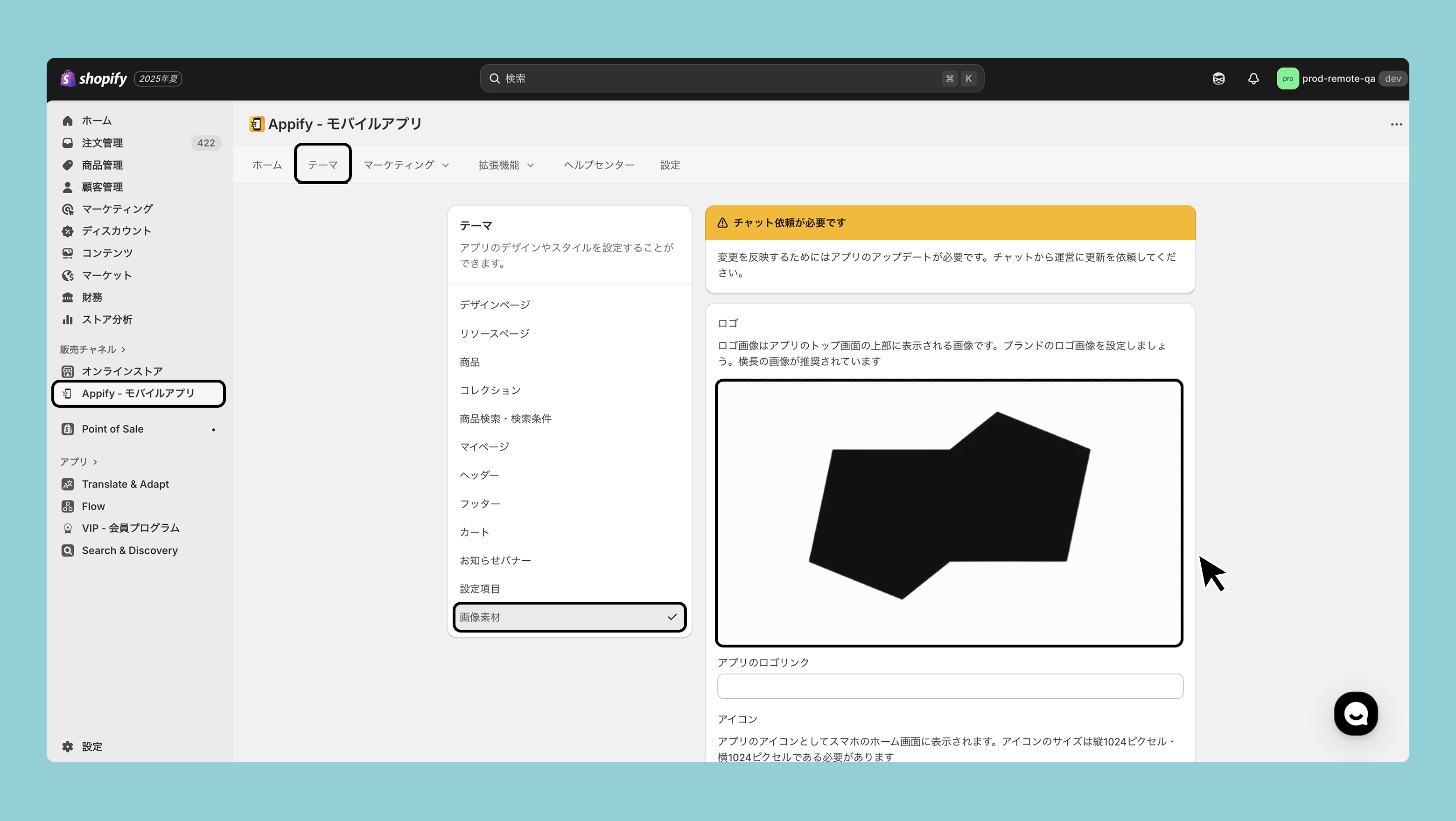Expand the アプリ section chevron
The image size is (1456, 821).
(x=95, y=462)
